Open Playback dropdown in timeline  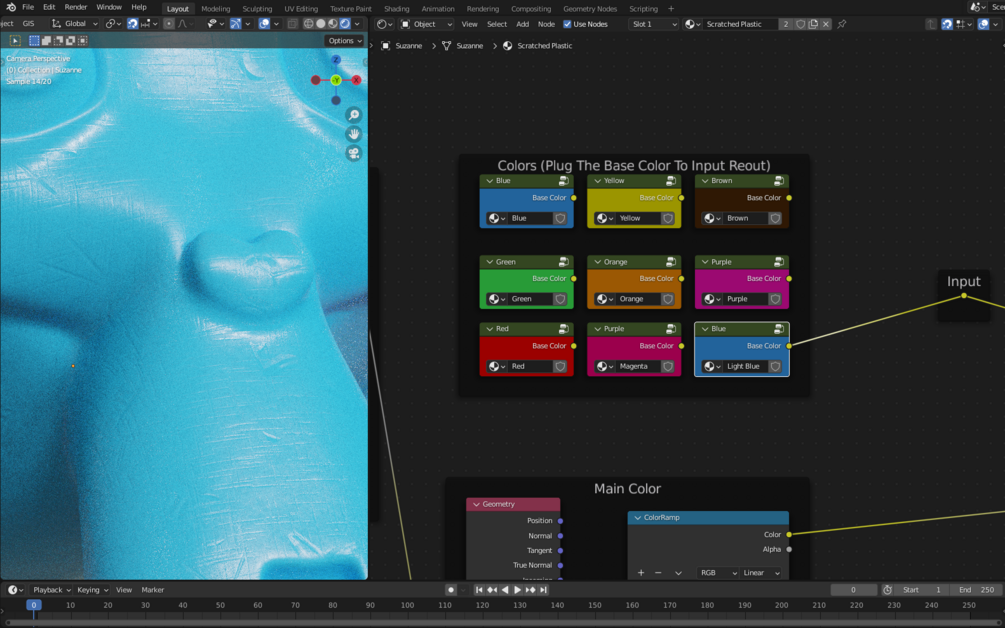click(x=52, y=590)
